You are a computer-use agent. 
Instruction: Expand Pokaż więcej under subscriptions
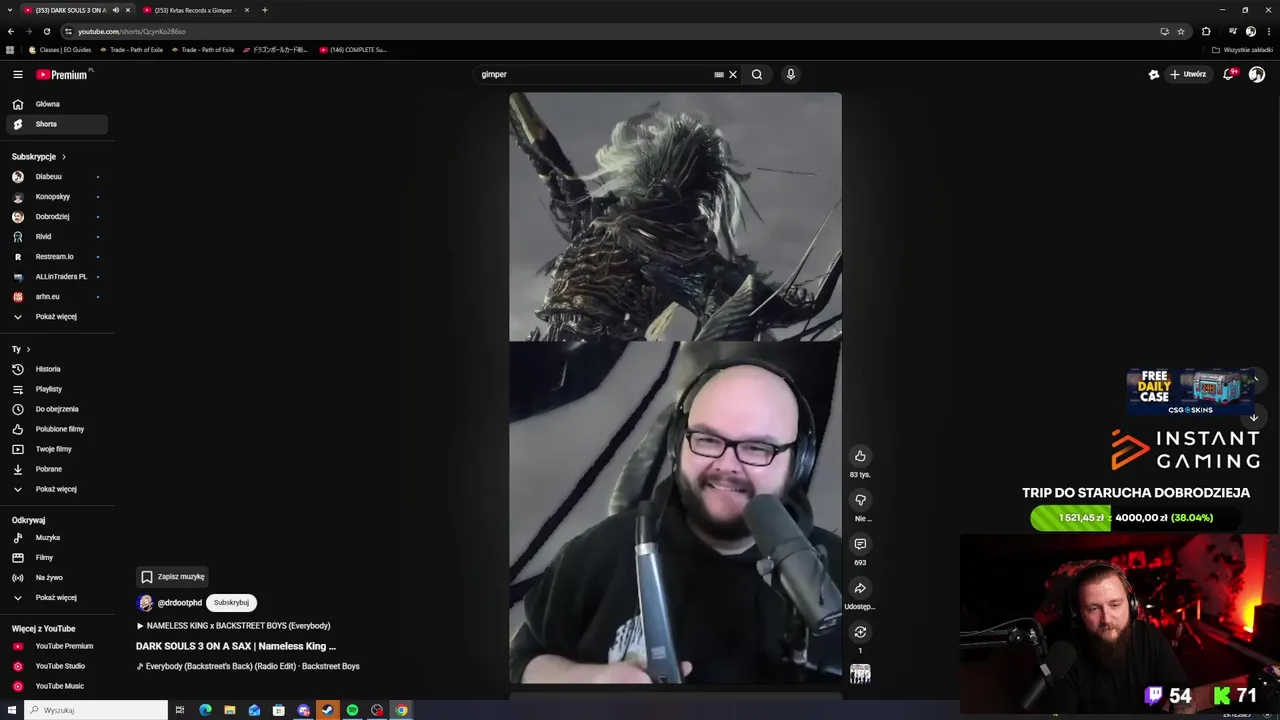(57, 317)
